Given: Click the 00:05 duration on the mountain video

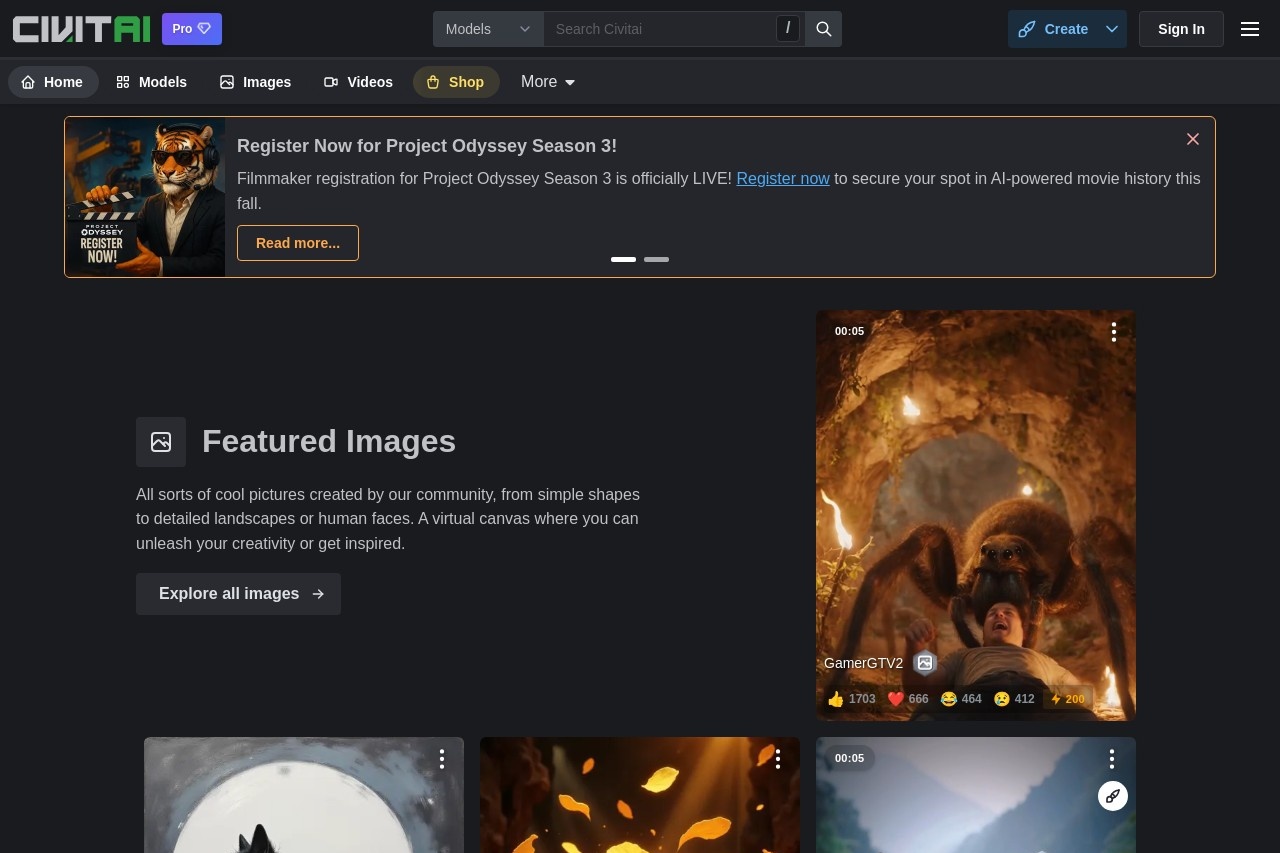Looking at the screenshot, I should (849, 758).
